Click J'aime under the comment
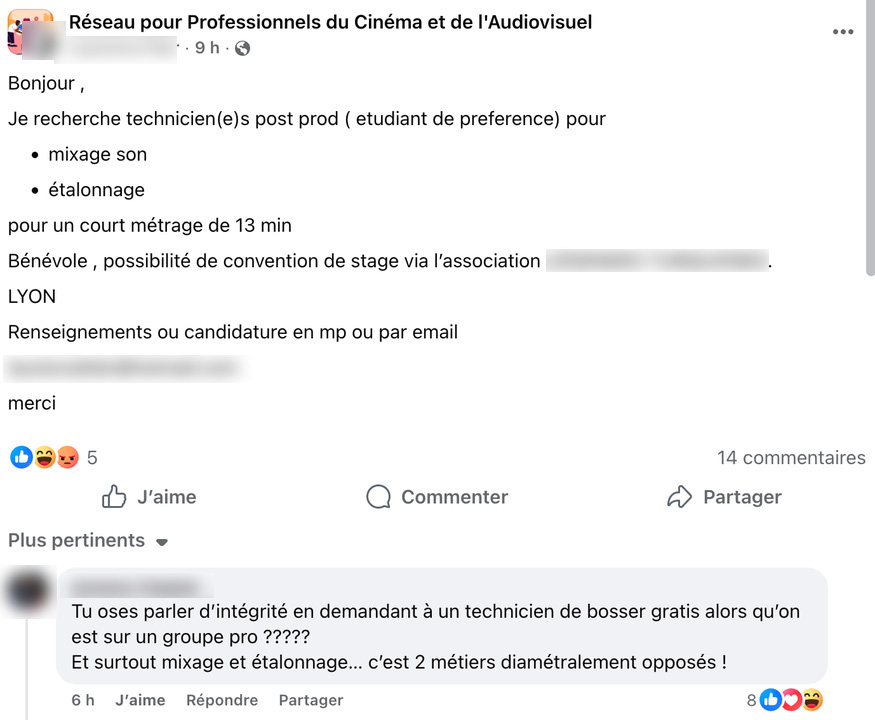 pyautogui.click(x=140, y=700)
